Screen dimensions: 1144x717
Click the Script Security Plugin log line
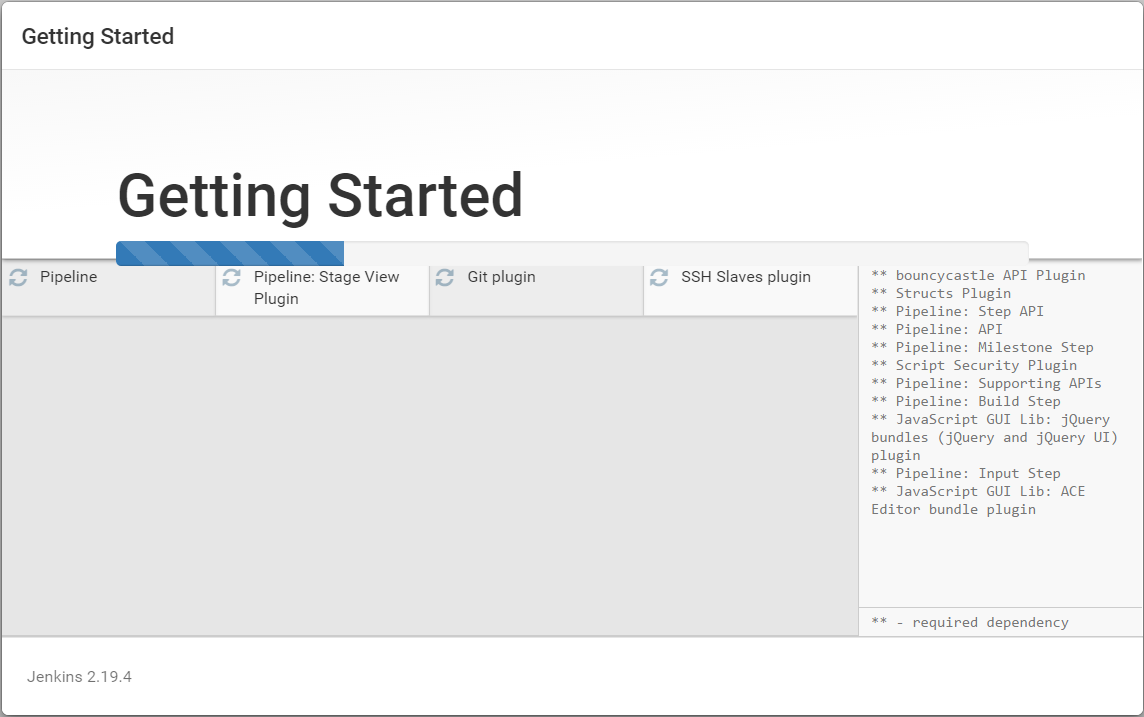click(974, 365)
